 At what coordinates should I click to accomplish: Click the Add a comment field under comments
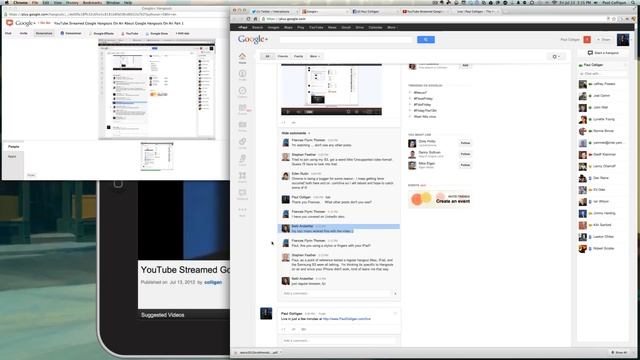337,293
